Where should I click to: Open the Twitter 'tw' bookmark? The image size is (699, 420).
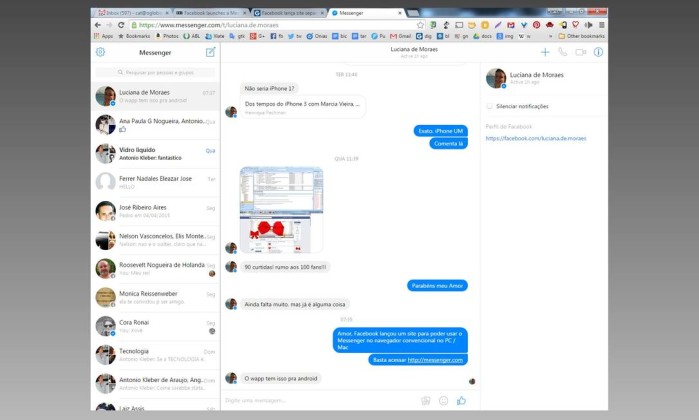coord(295,36)
